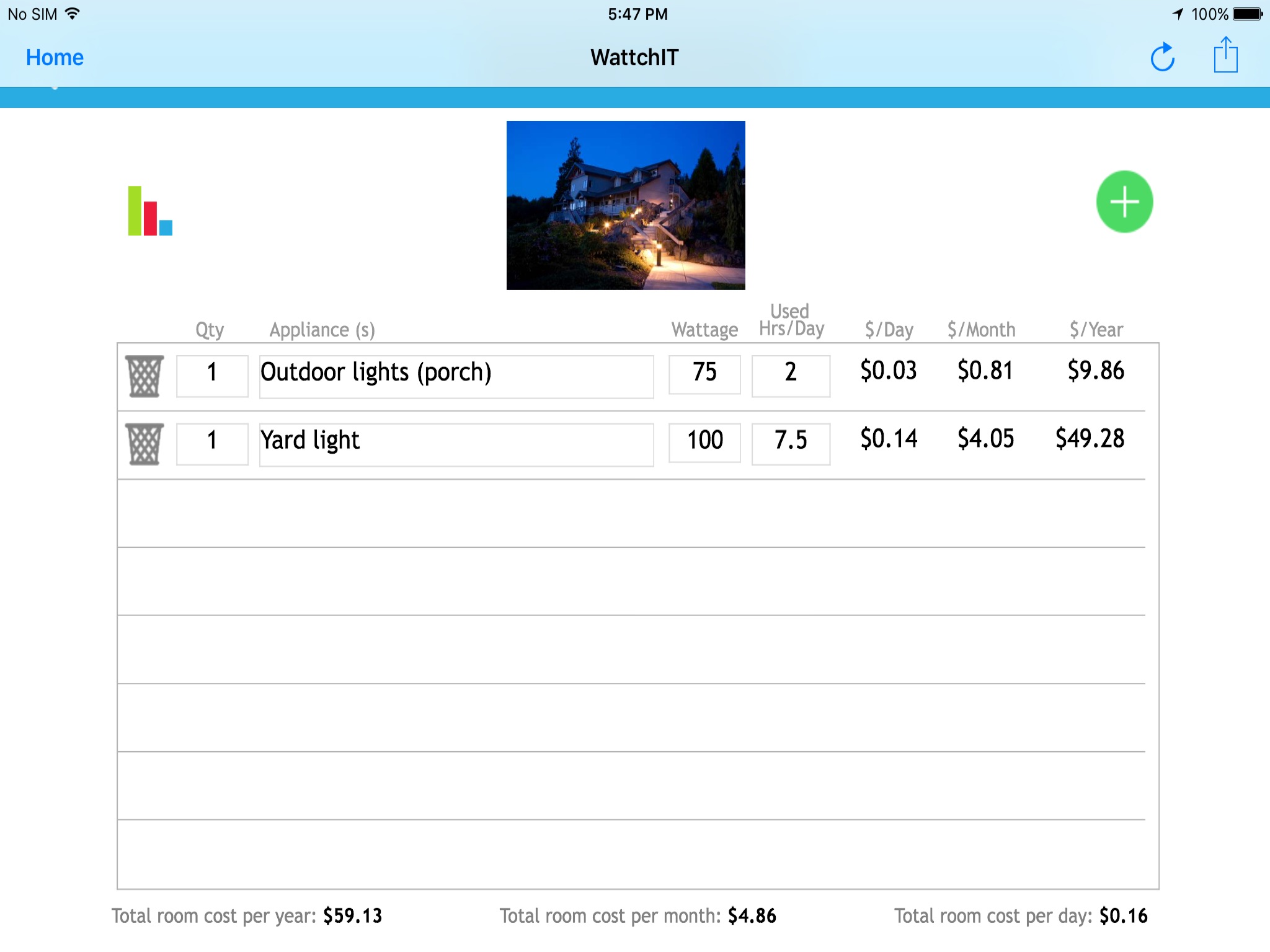Tap the battery indicator in status bar
The image size is (1270, 952).
[x=1248, y=14]
